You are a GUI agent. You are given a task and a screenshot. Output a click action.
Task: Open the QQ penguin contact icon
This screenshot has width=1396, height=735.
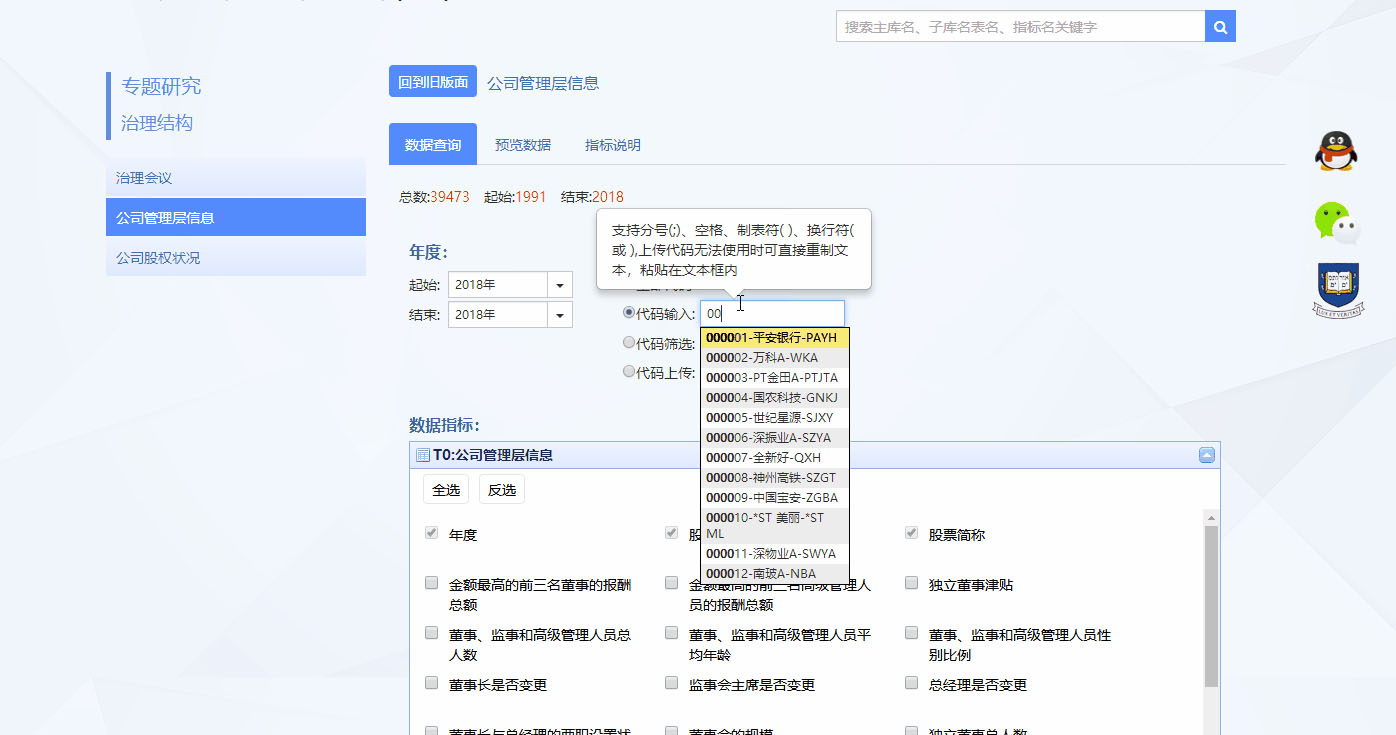(x=1336, y=151)
